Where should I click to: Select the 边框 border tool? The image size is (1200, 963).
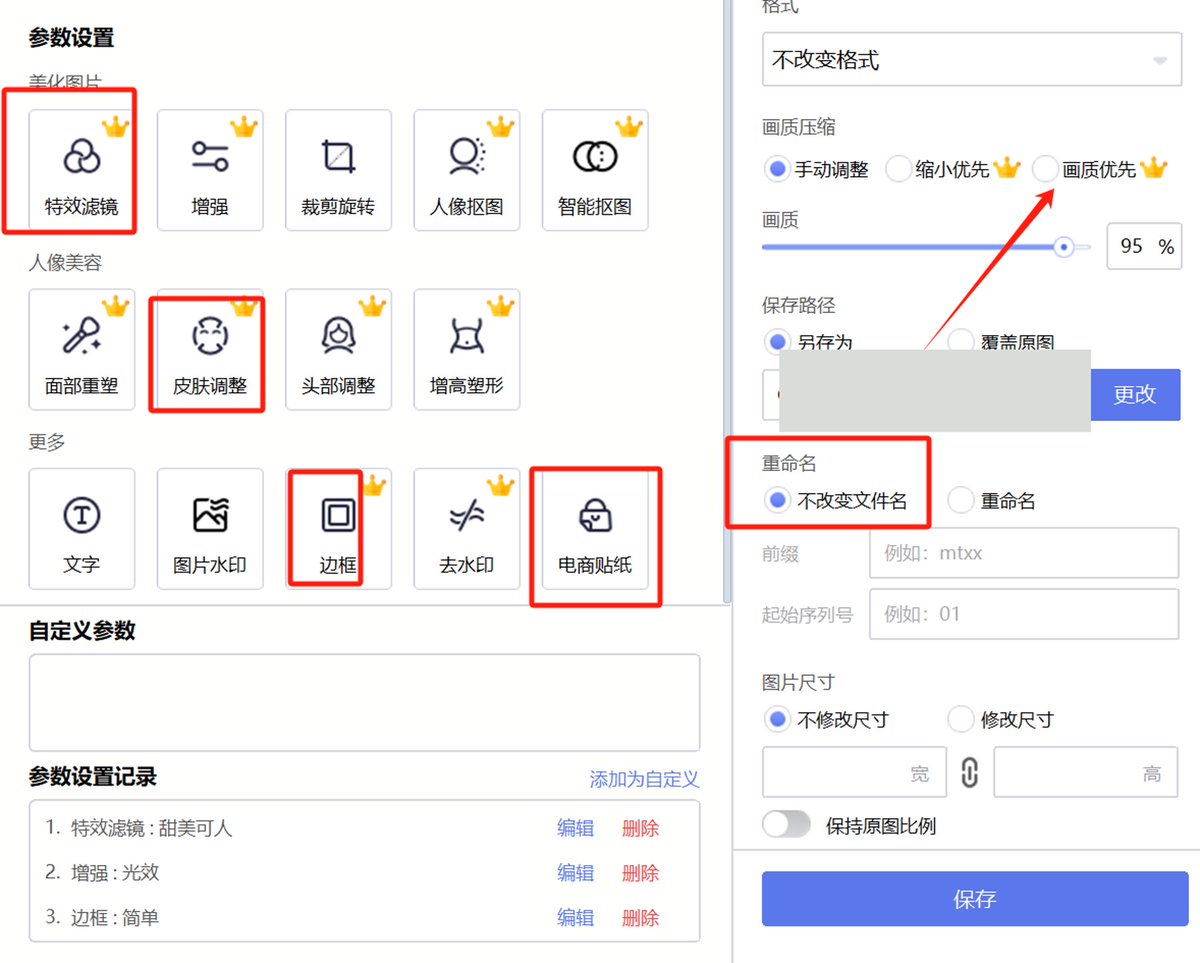(x=338, y=528)
